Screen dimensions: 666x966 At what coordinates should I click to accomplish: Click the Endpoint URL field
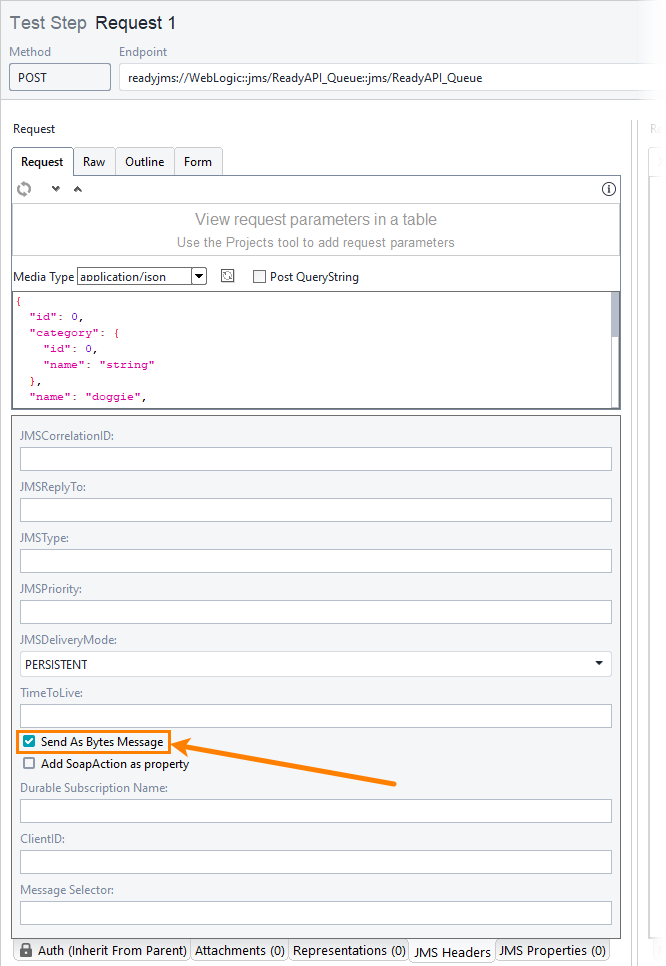[390, 77]
